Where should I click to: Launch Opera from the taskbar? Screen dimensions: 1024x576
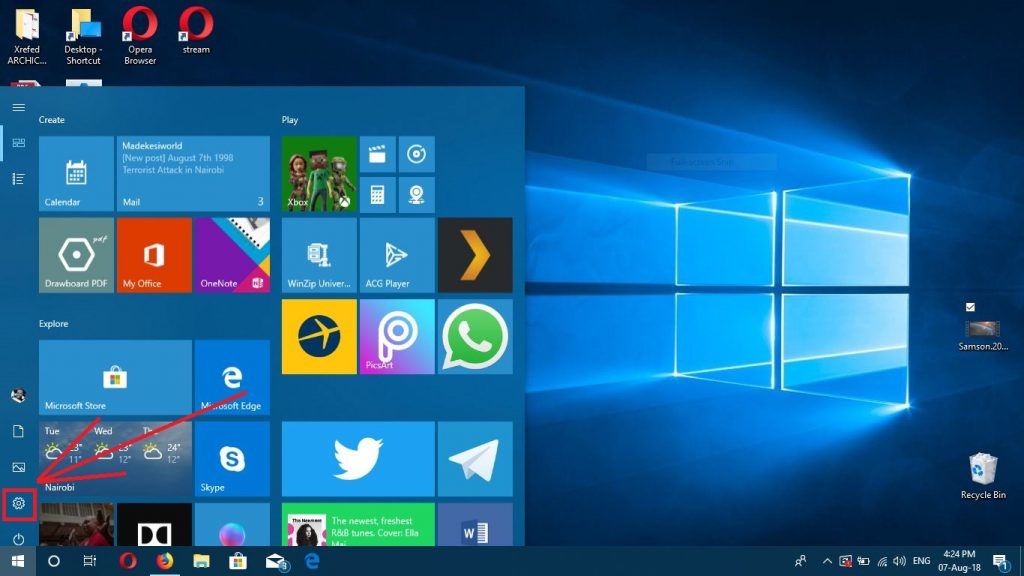coord(128,561)
